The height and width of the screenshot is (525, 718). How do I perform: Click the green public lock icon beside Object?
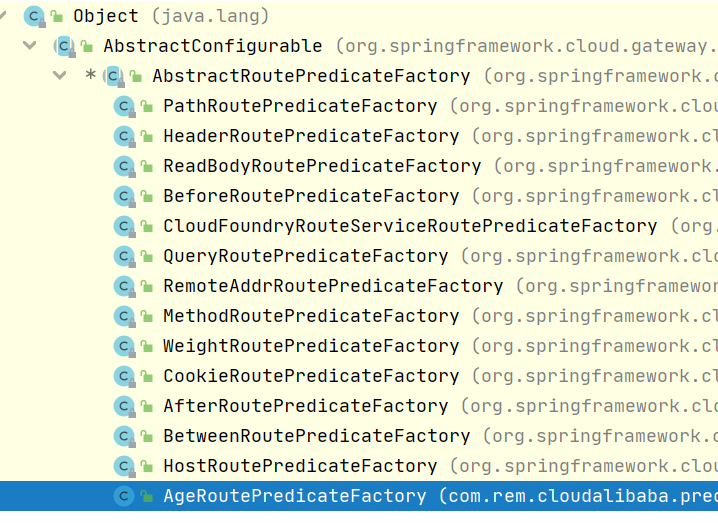click(x=56, y=16)
